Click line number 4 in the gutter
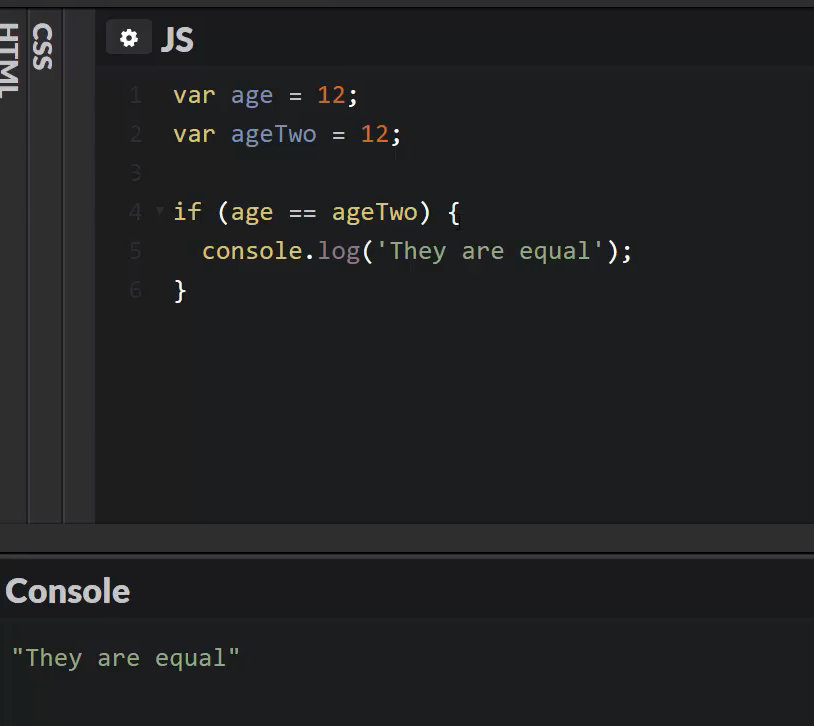 click(x=136, y=212)
